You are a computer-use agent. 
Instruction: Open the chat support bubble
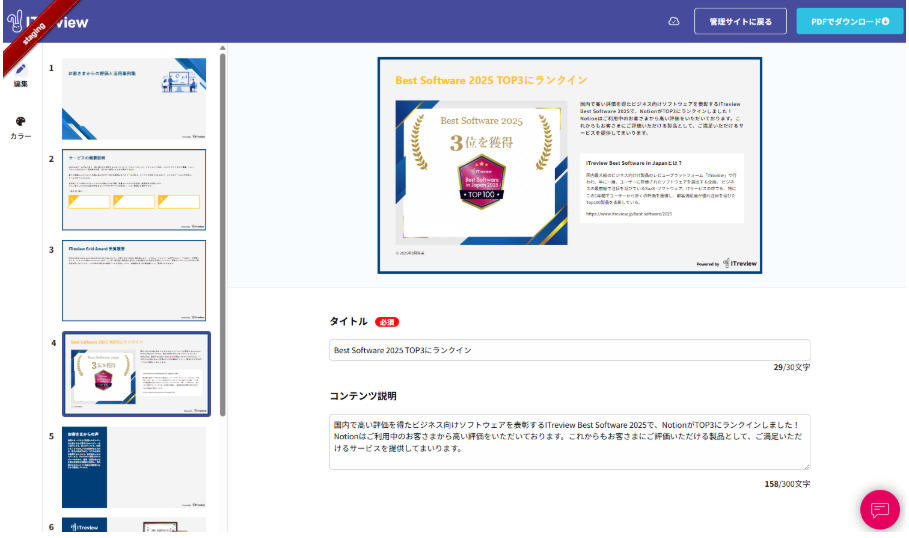[x=879, y=510]
